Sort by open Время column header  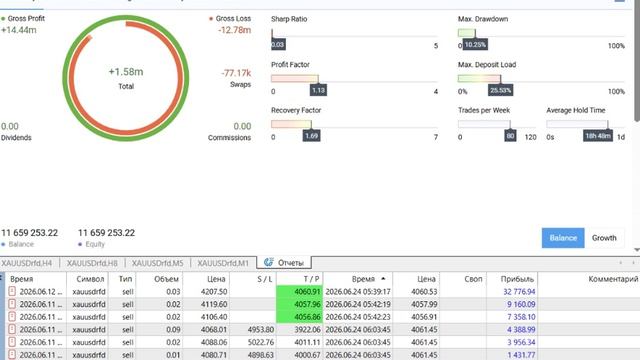point(36,279)
